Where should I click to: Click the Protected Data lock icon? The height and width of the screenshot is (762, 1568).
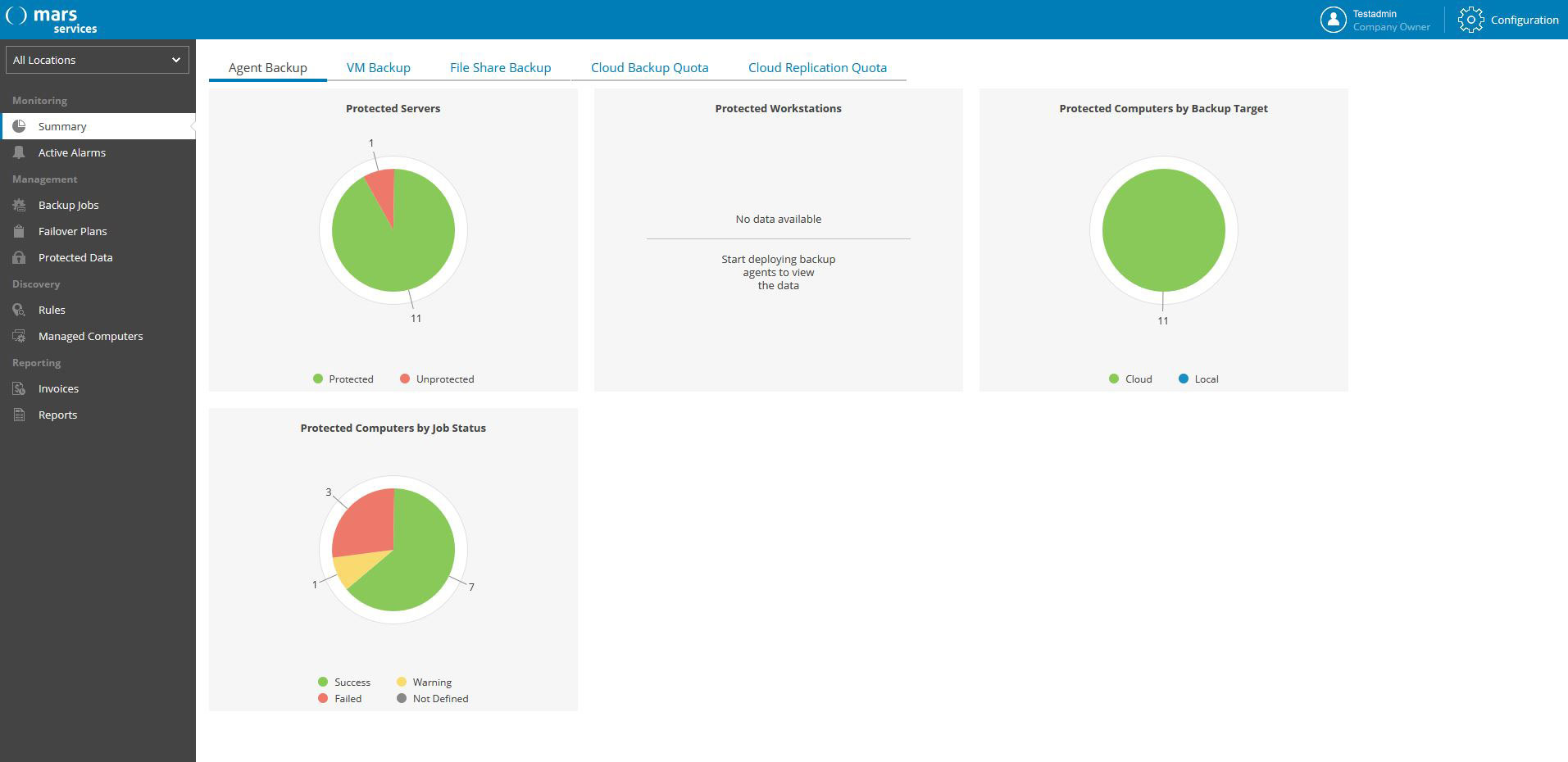pos(20,257)
